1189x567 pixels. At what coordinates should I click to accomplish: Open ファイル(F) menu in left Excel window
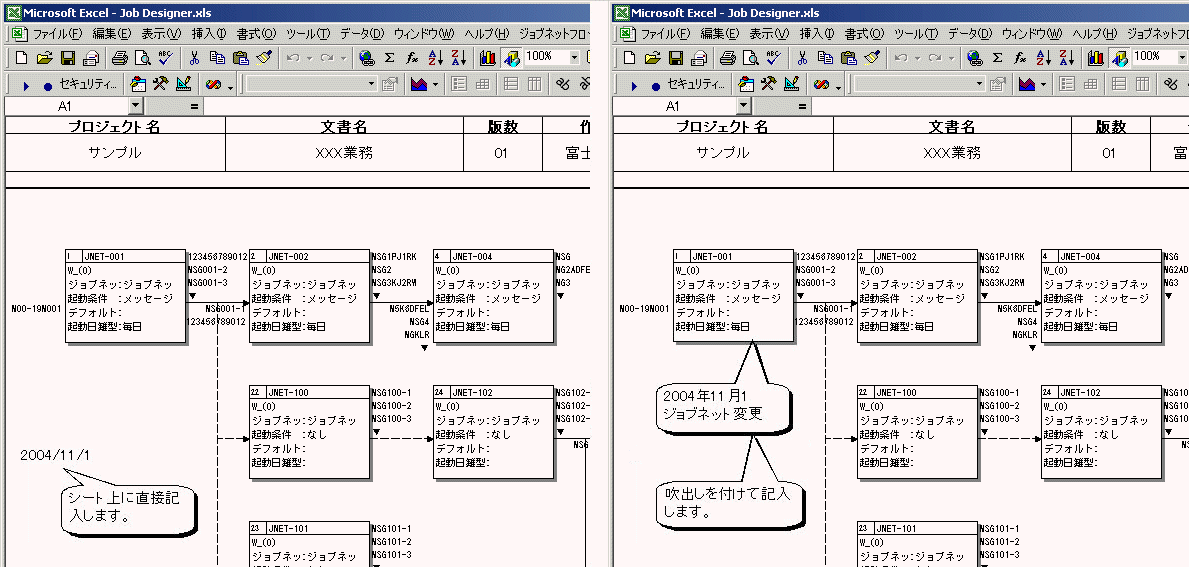(58, 34)
